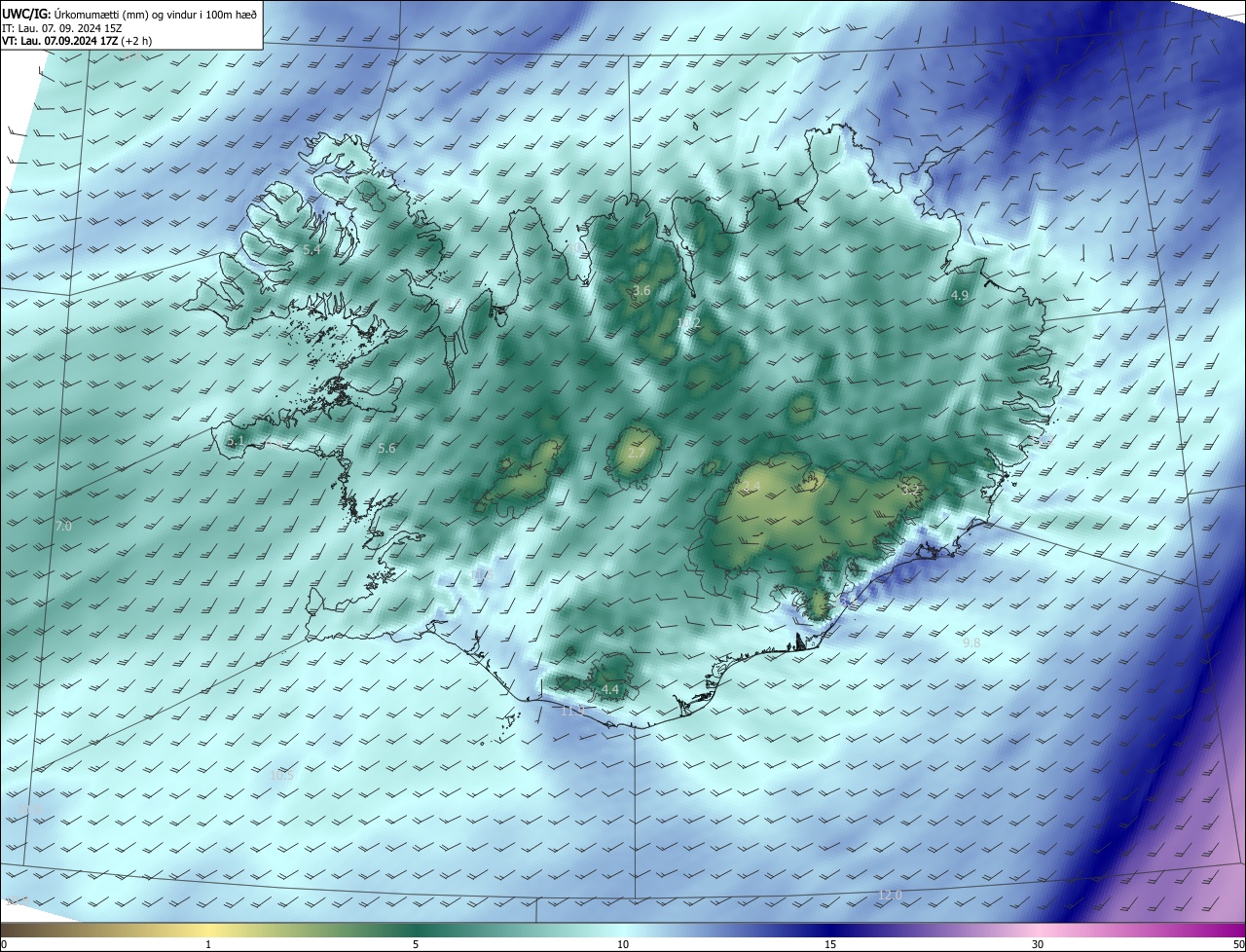1246x952 pixels.
Task: Click the 7.0 value off the west coast
Action: pos(63,527)
